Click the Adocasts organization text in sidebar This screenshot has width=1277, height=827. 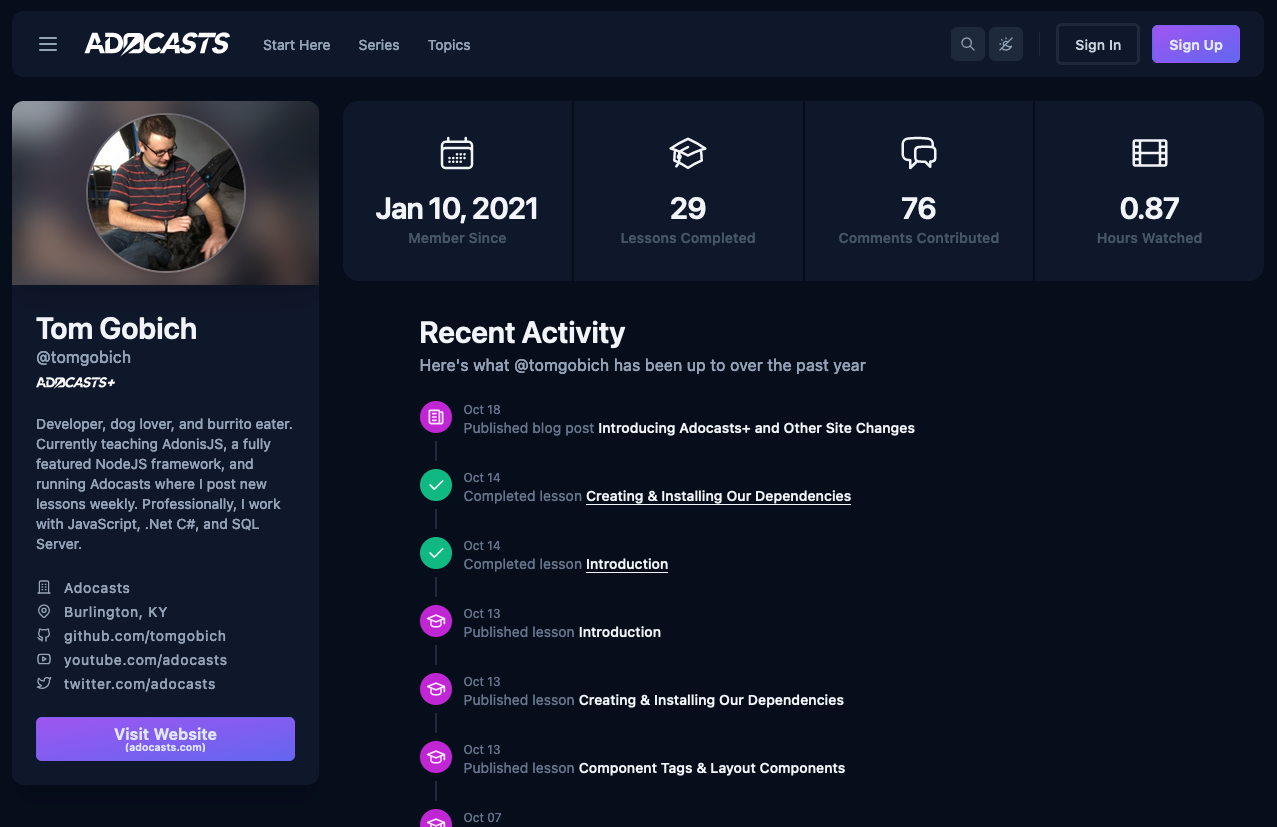coord(97,588)
